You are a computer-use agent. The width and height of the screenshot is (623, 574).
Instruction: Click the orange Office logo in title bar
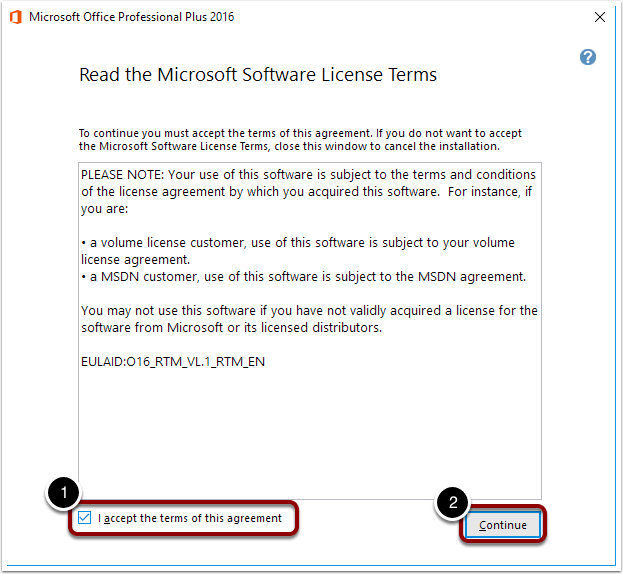[16, 17]
